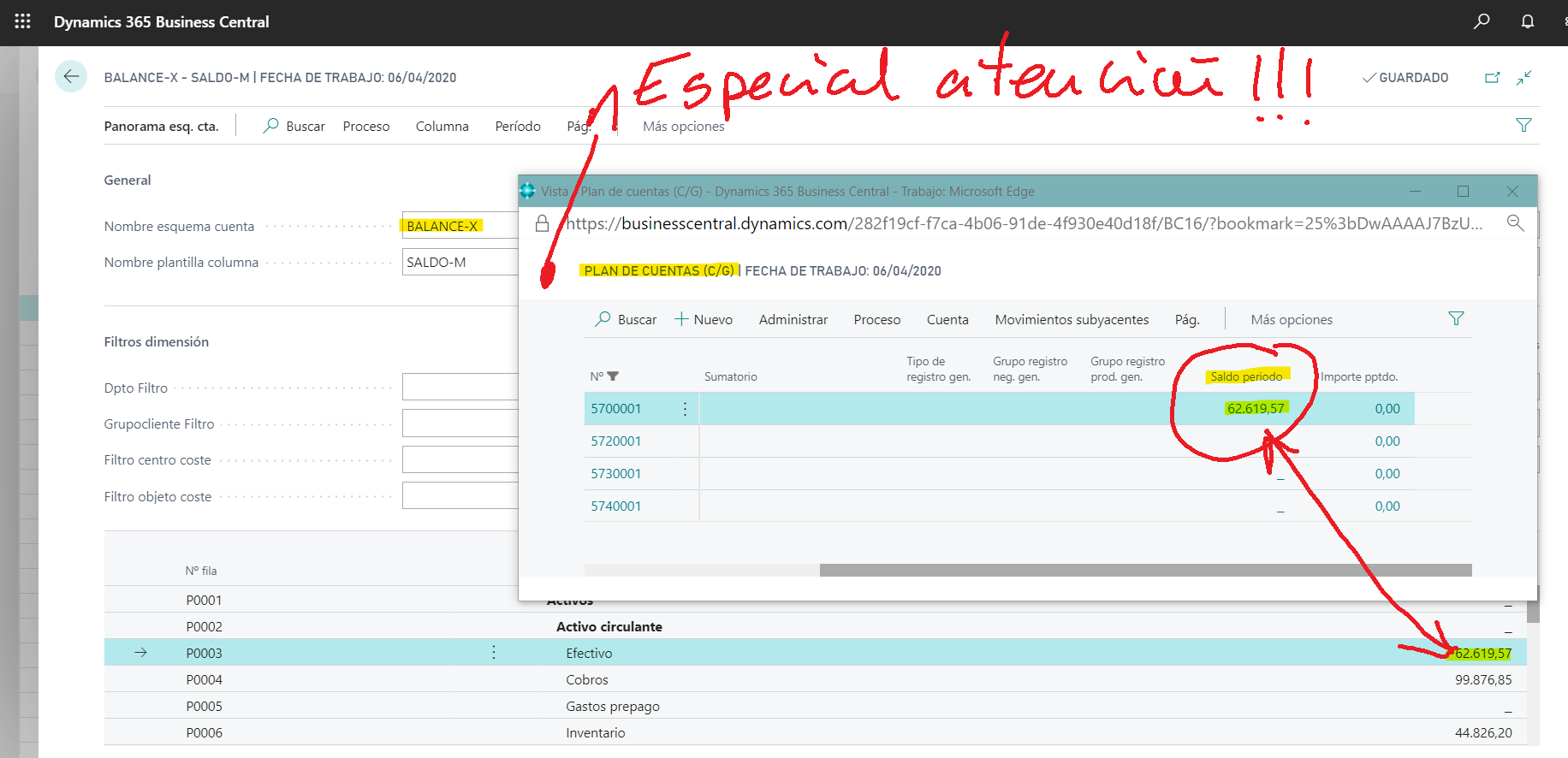Open the Cuenta menu

pos(947,319)
